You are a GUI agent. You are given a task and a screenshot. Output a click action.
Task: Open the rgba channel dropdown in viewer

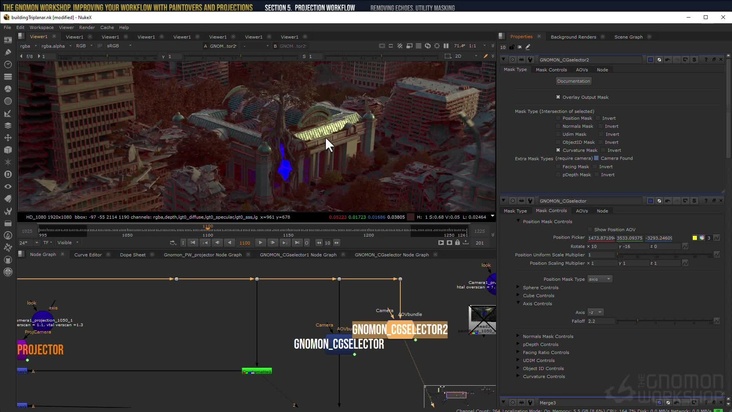pyautogui.click(x=28, y=46)
